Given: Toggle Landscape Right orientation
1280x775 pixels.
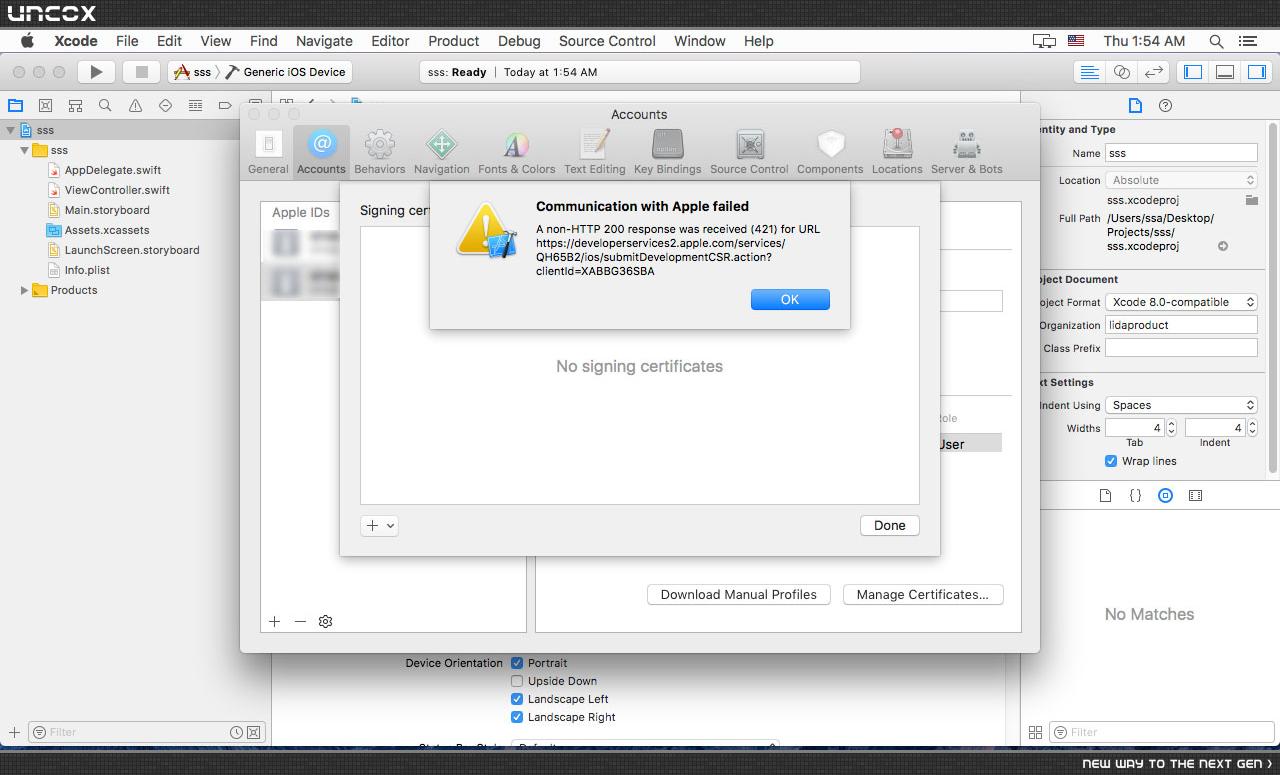Looking at the screenshot, I should click(x=517, y=717).
